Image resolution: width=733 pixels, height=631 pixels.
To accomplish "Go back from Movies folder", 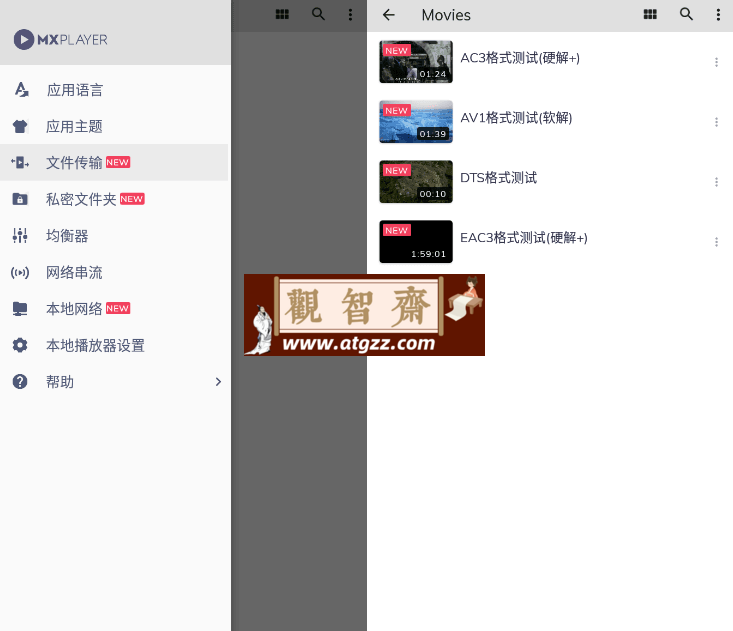I will point(389,15).
